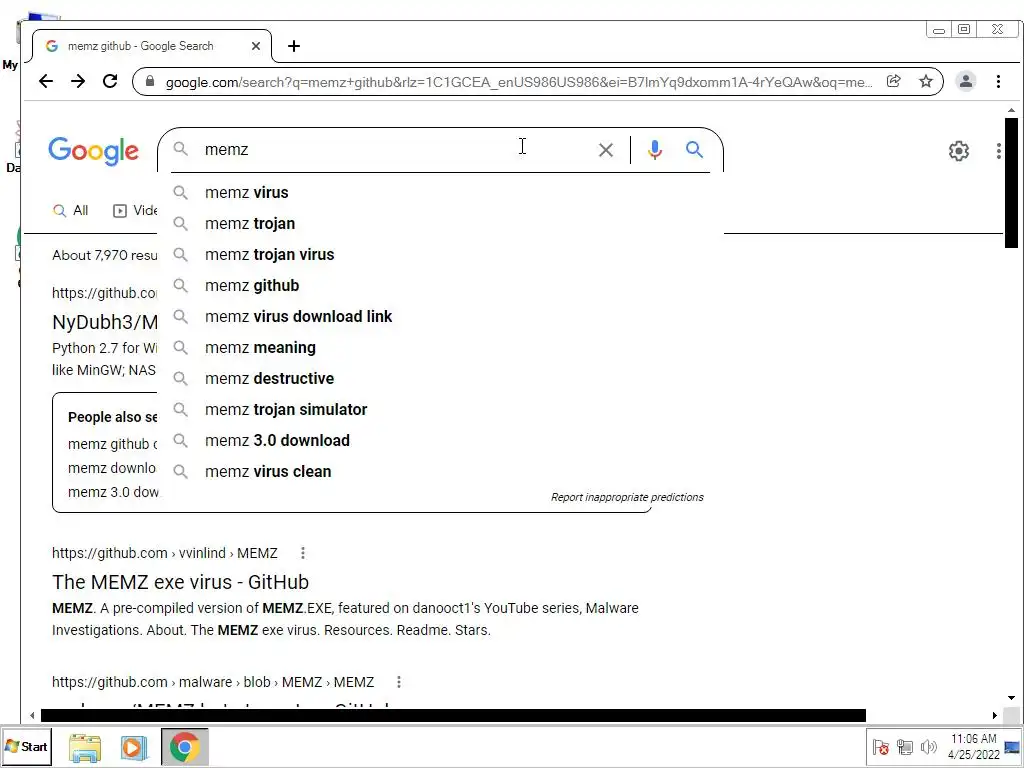Screen dimensions: 1024x768
Task: Click the scroll right arrow
Action: click(995, 716)
